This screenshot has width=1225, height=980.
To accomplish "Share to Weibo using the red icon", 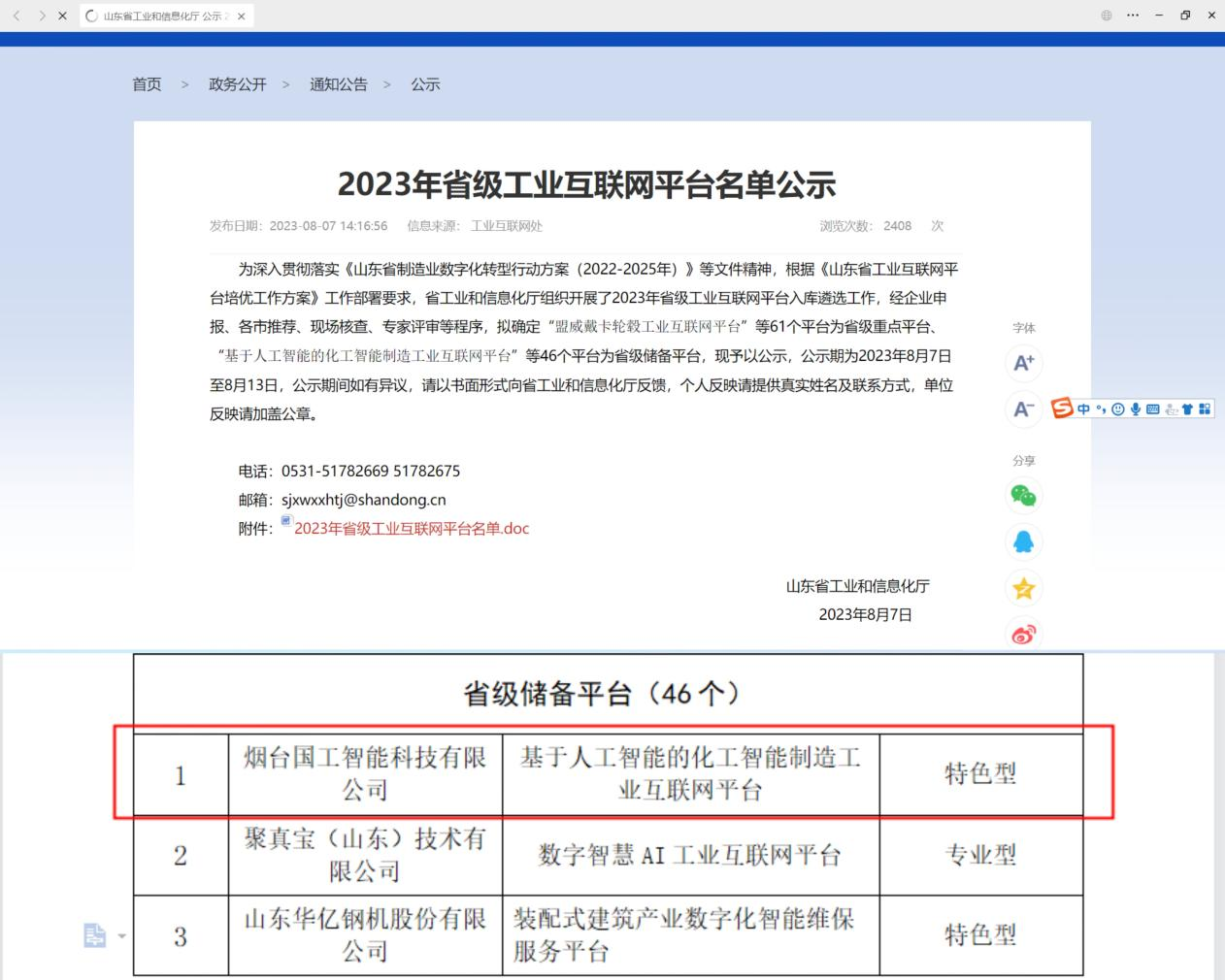I will [1023, 635].
